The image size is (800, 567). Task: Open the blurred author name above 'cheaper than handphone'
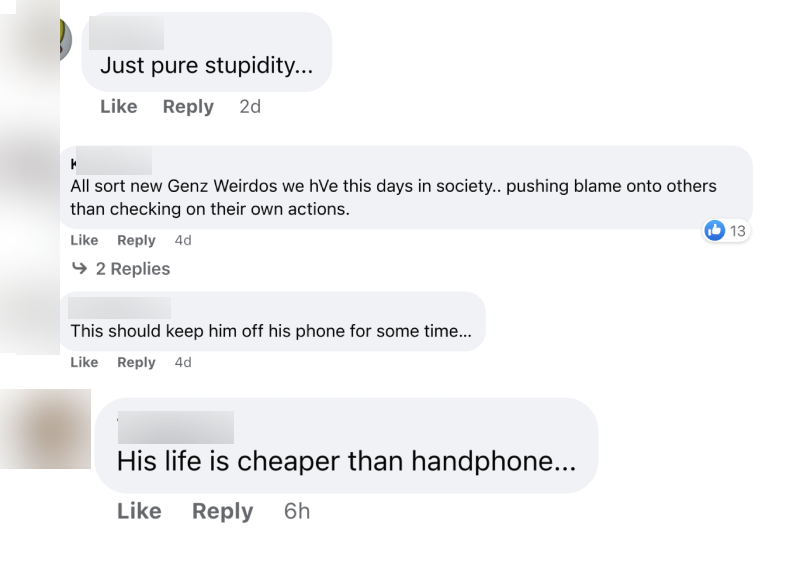[x=176, y=427]
